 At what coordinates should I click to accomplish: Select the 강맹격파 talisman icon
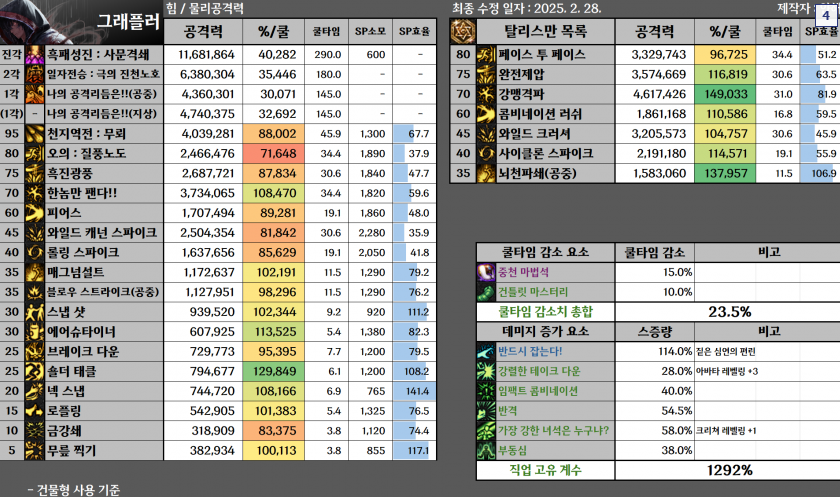click(487, 94)
